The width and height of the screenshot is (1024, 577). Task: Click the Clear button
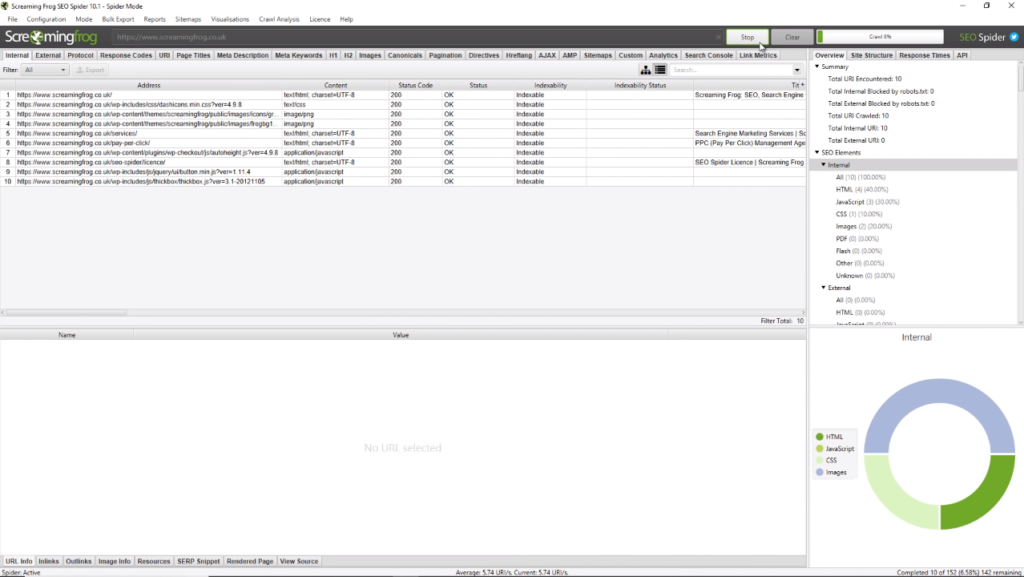(792, 37)
